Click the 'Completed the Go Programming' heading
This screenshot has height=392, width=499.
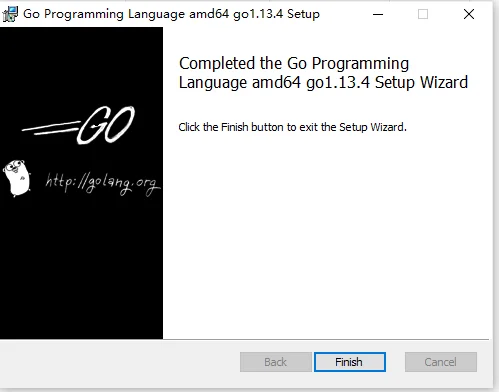coord(294,63)
